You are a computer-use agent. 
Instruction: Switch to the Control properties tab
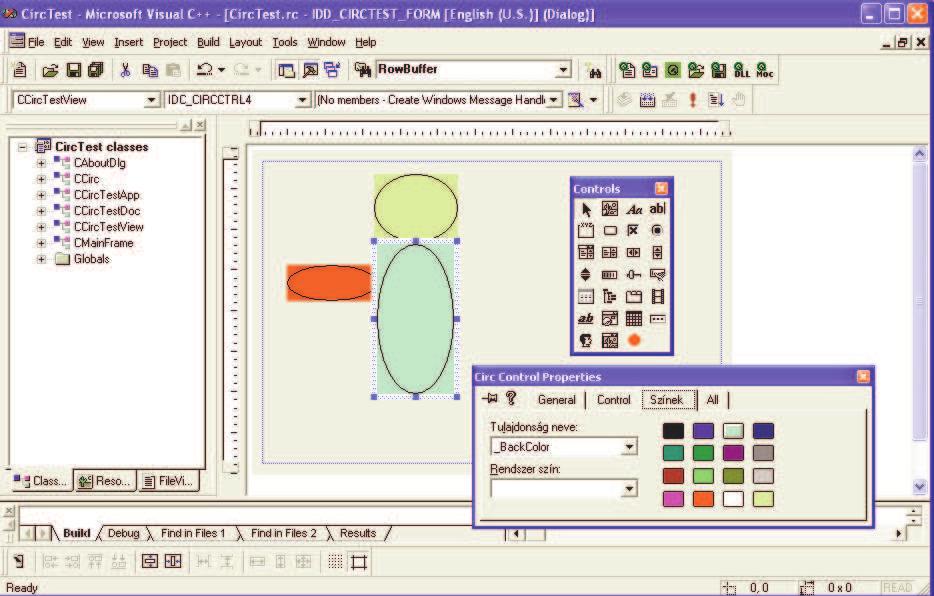tap(614, 400)
